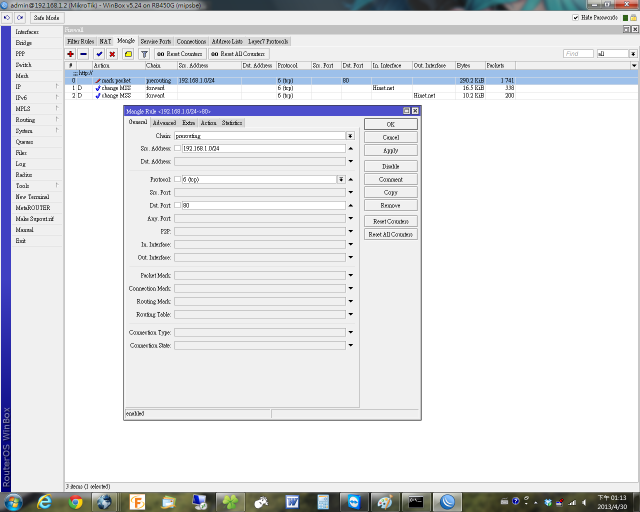Open the Address Lists tab

pyautogui.click(x=227, y=42)
